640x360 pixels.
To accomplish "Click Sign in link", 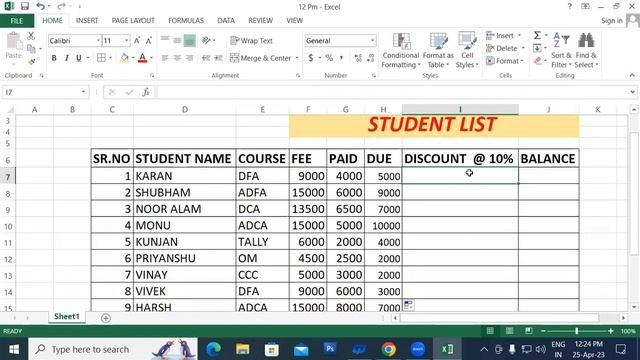I will 611,20.
